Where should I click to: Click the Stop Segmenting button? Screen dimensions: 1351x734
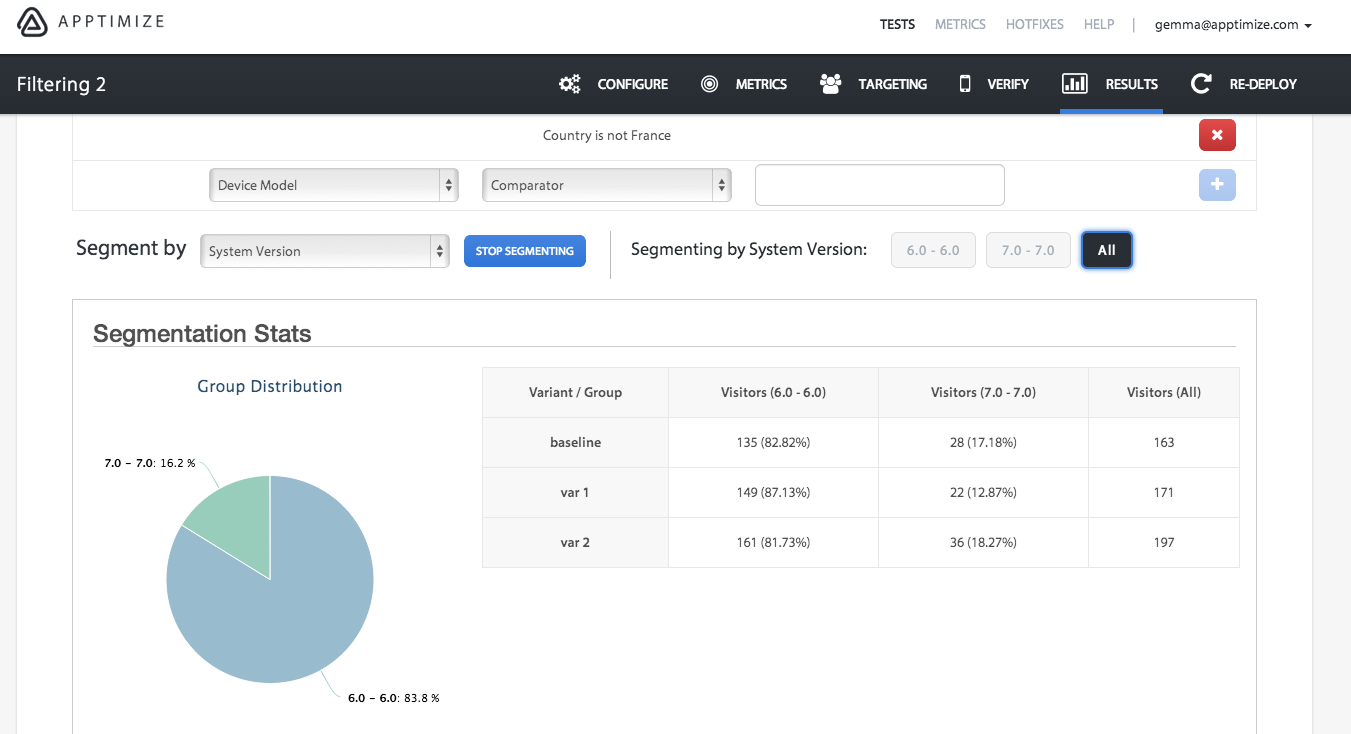(524, 251)
